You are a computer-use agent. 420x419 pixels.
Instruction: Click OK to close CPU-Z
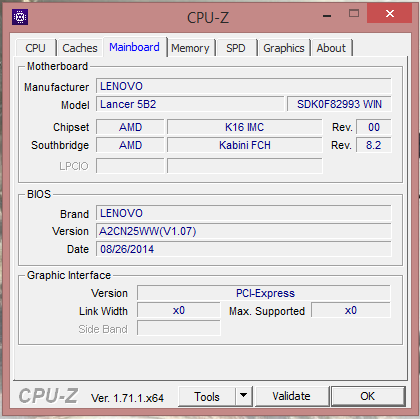[x=368, y=396]
